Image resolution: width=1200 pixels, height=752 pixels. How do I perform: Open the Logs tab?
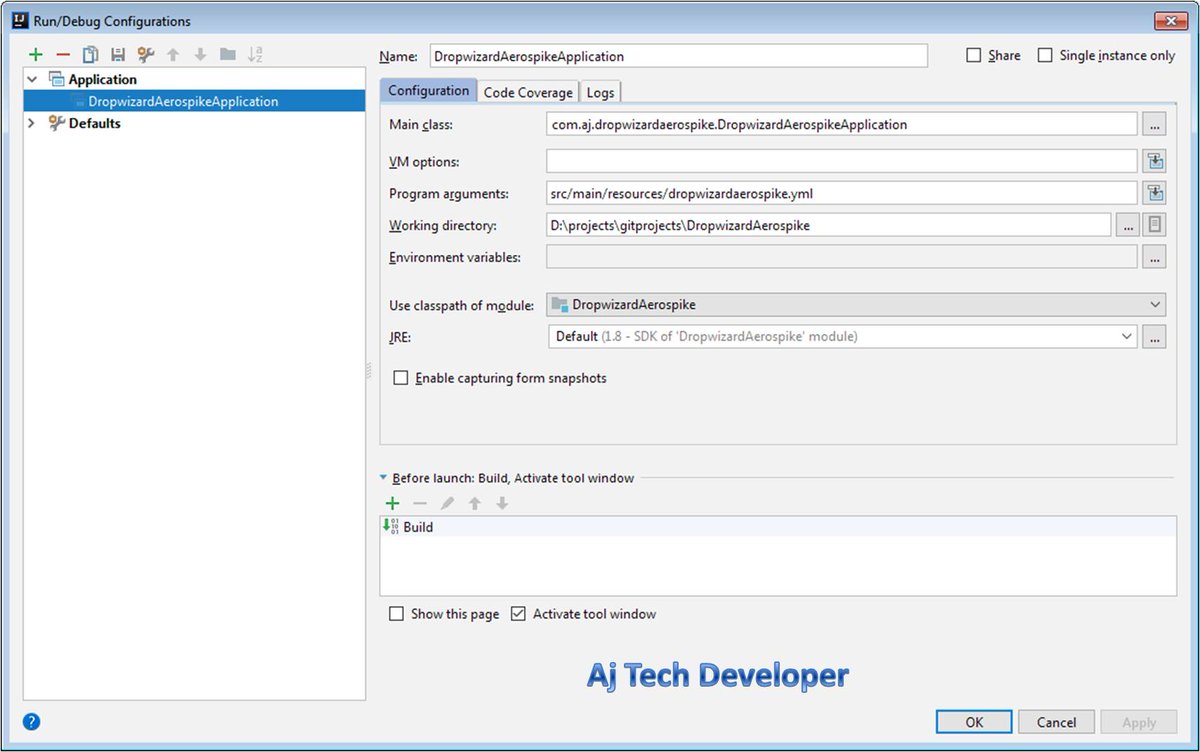point(600,90)
